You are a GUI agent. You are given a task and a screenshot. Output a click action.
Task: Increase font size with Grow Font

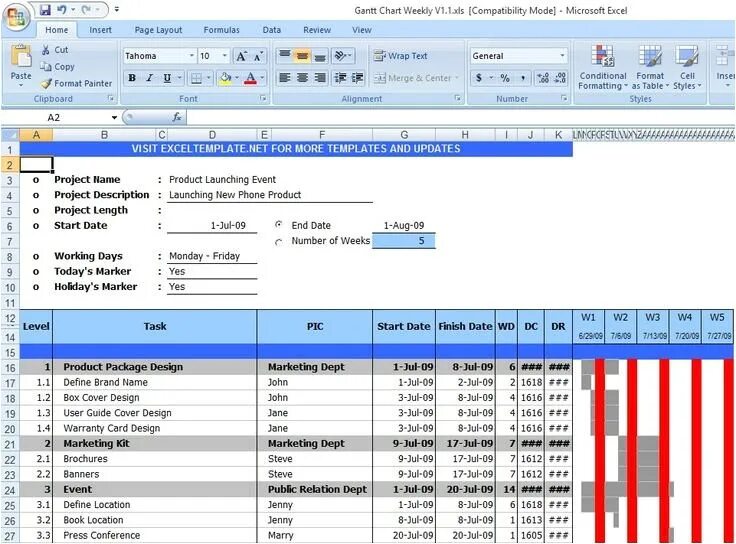241,56
